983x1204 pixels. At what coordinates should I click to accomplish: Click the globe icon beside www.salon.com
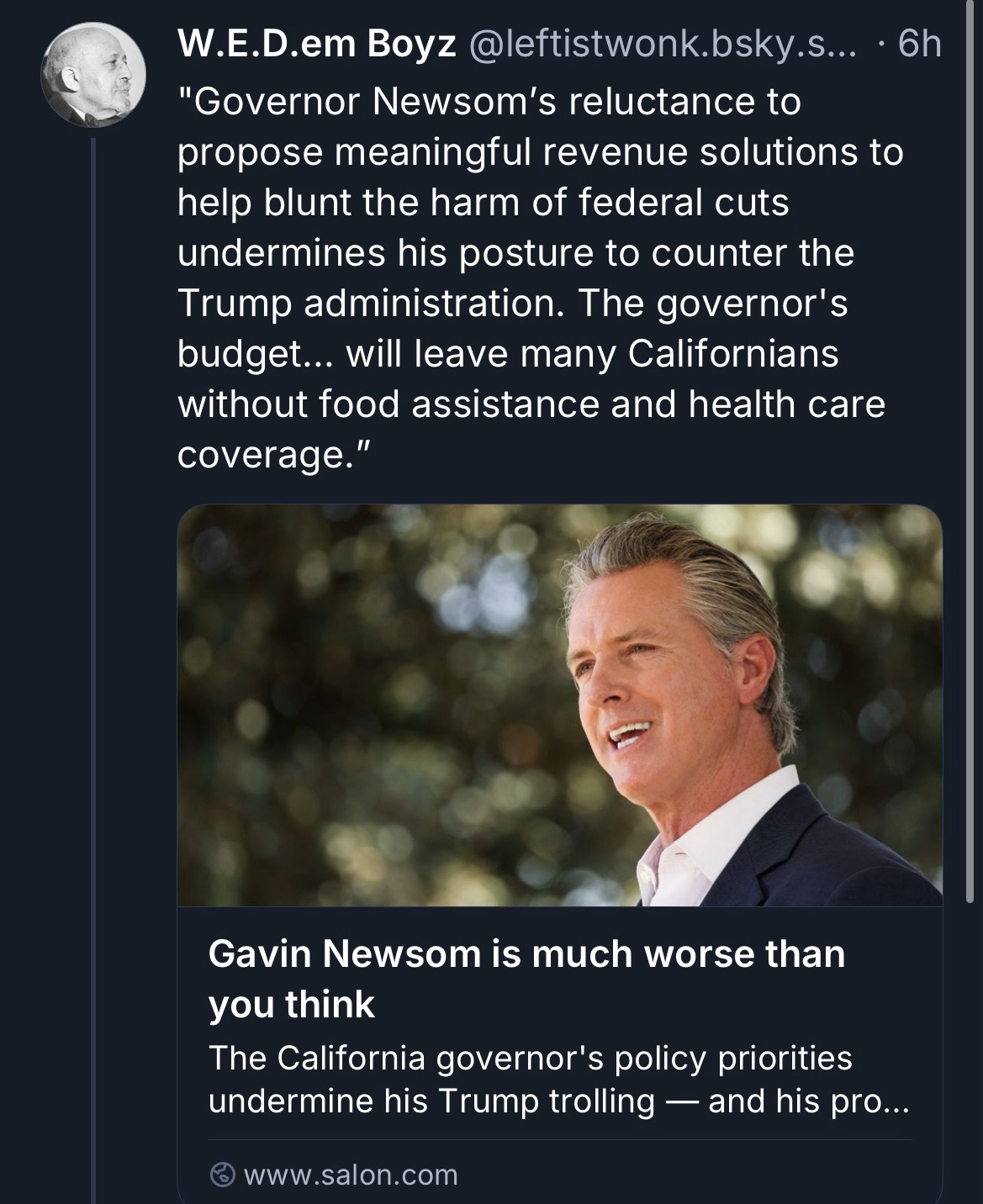click(221, 1174)
